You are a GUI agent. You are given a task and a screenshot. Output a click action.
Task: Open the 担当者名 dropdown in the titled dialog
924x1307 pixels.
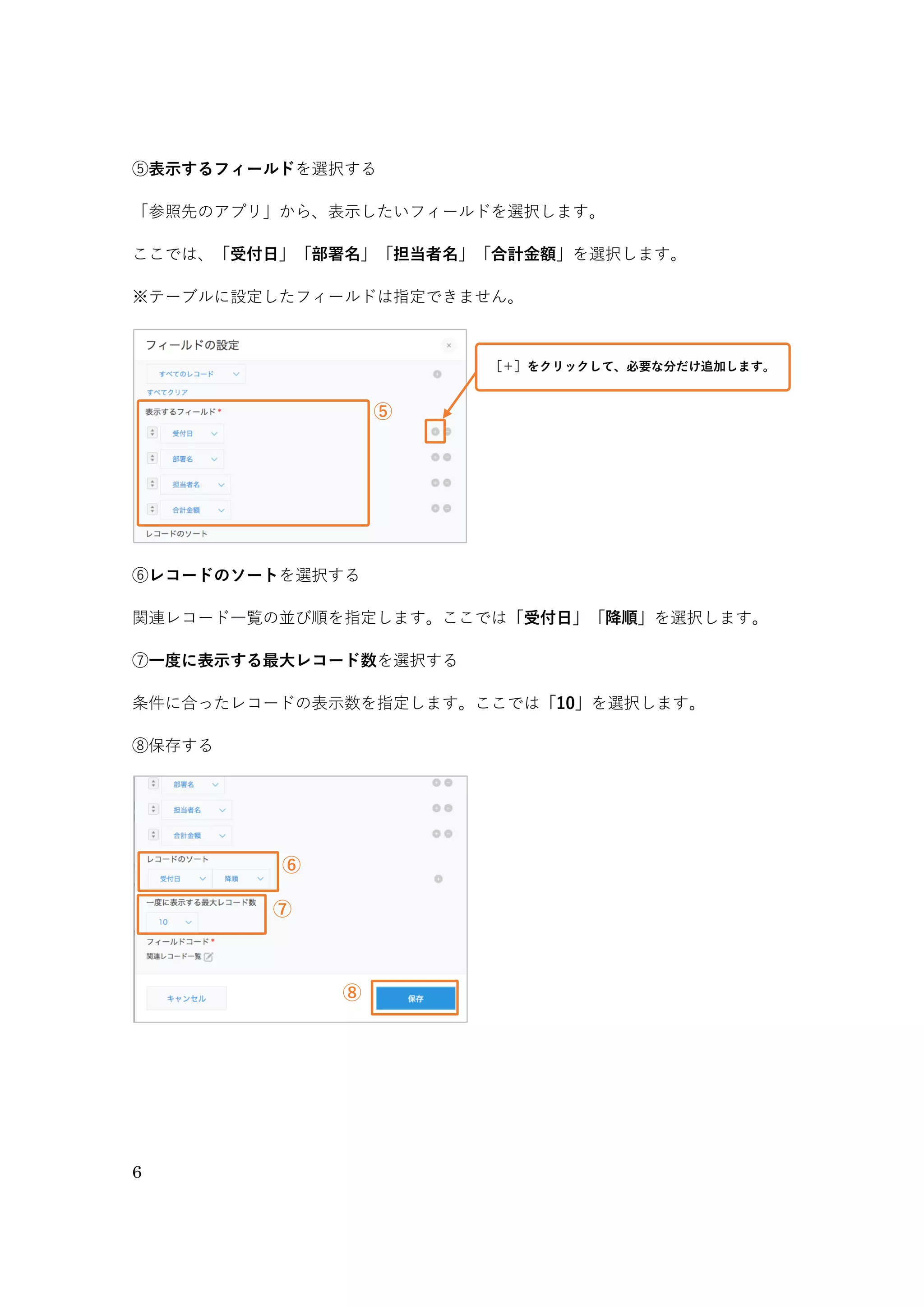[196, 485]
